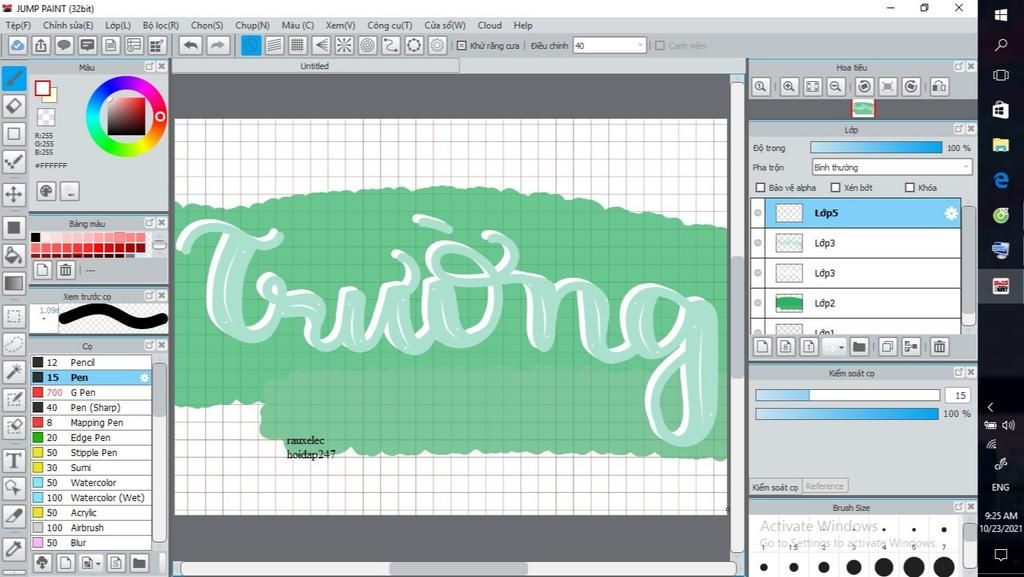Open the Windows Start menu

(x=1000, y=15)
